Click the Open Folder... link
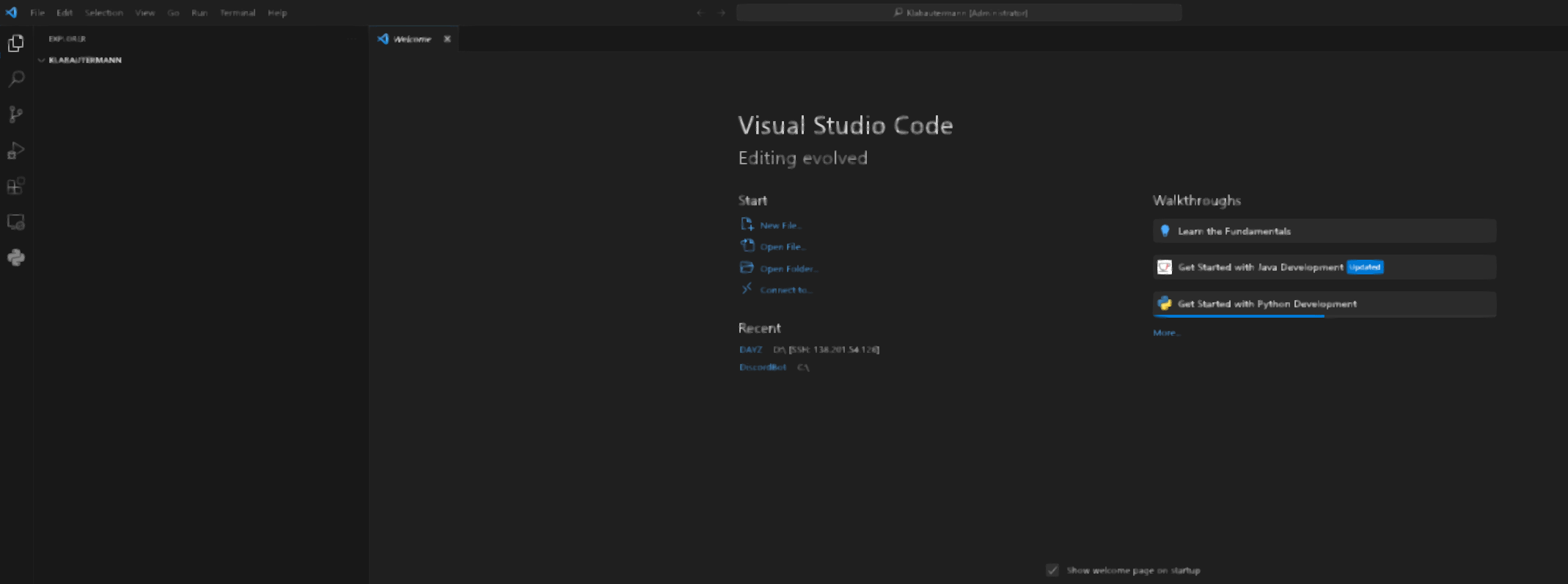The height and width of the screenshot is (584, 1568). pyautogui.click(x=788, y=269)
